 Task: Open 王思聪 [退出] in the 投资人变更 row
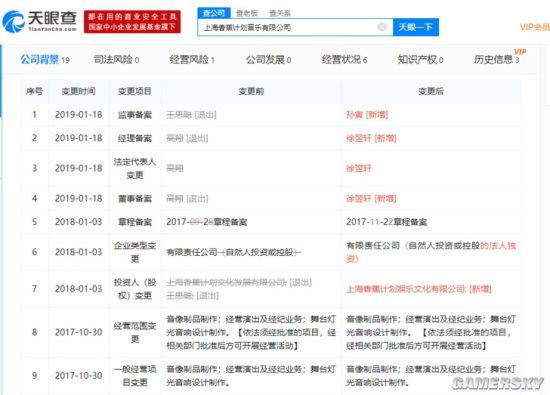192,296
